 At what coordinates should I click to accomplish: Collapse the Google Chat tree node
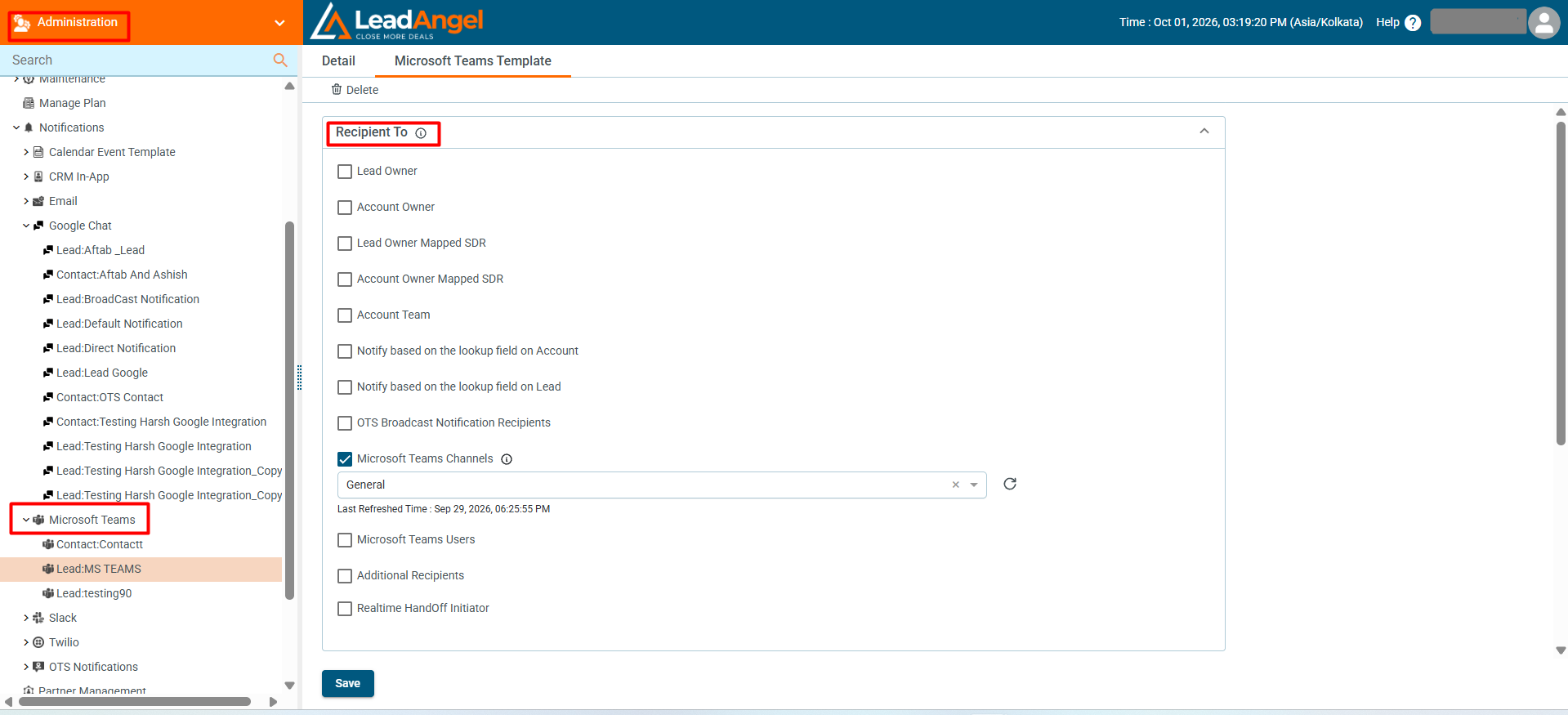[x=26, y=226]
